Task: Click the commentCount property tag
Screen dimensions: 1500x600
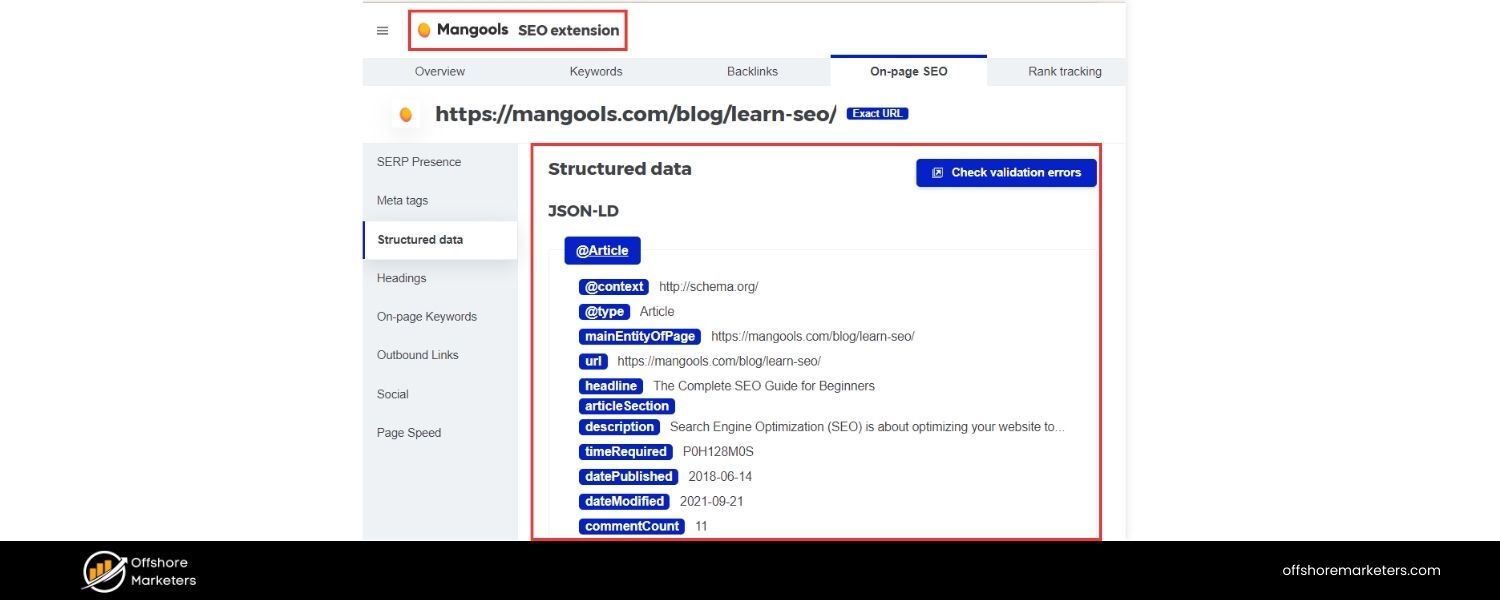Action: click(632, 526)
